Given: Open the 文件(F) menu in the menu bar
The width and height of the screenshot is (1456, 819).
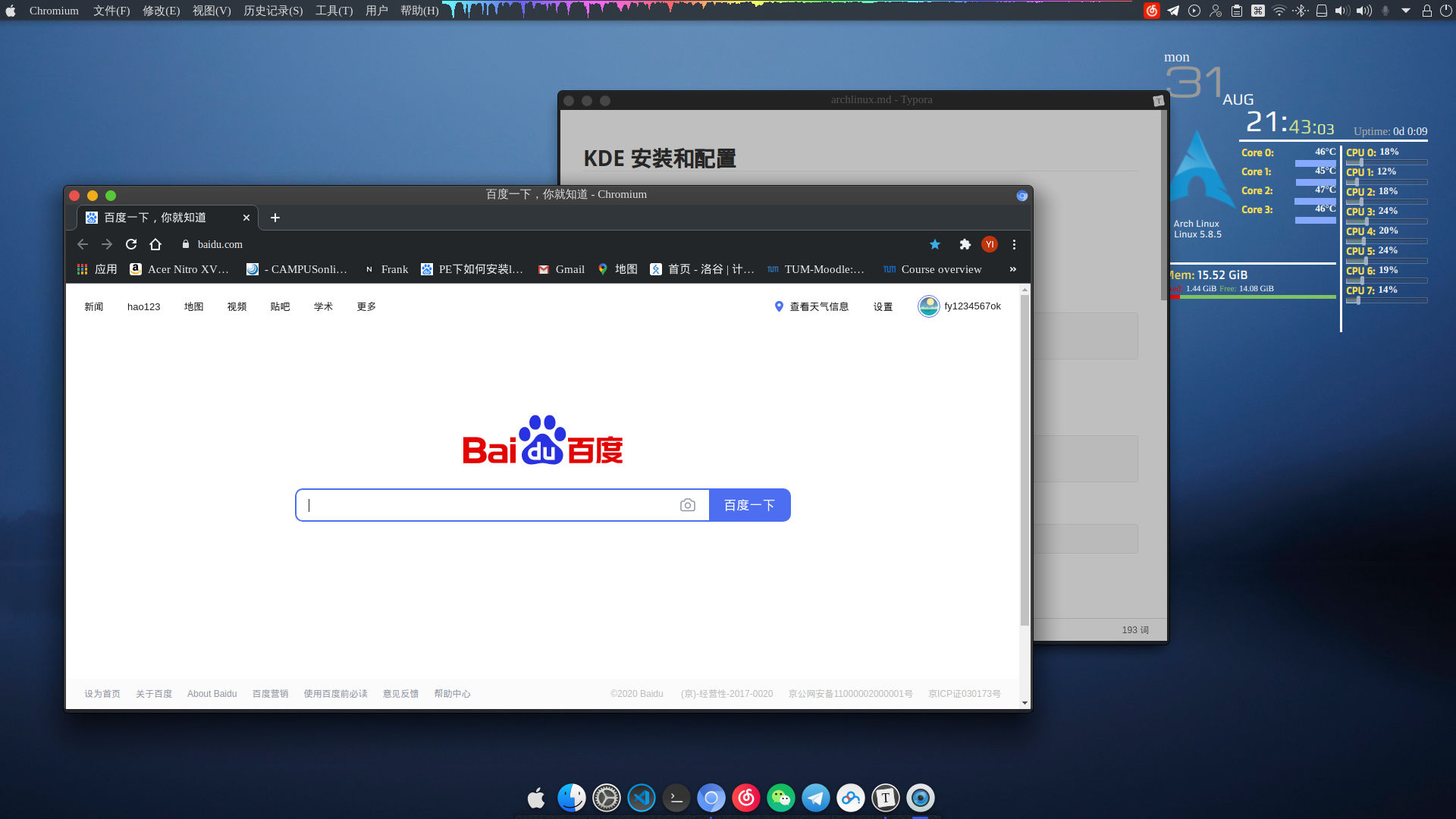Looking at the screenshot, I should (x=111, y=11).
